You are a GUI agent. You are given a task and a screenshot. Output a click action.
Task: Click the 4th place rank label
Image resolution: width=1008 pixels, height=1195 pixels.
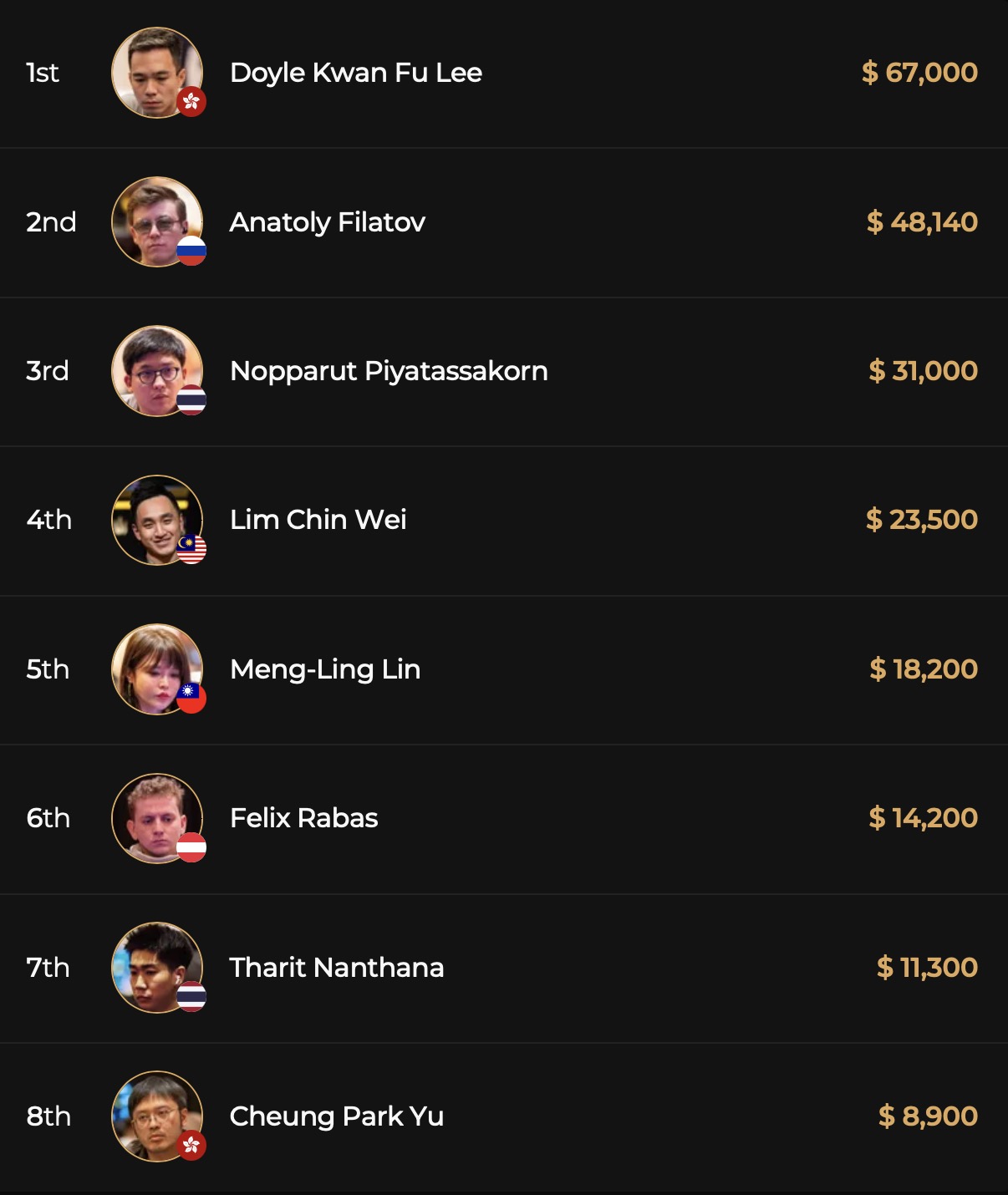(48, 520)
